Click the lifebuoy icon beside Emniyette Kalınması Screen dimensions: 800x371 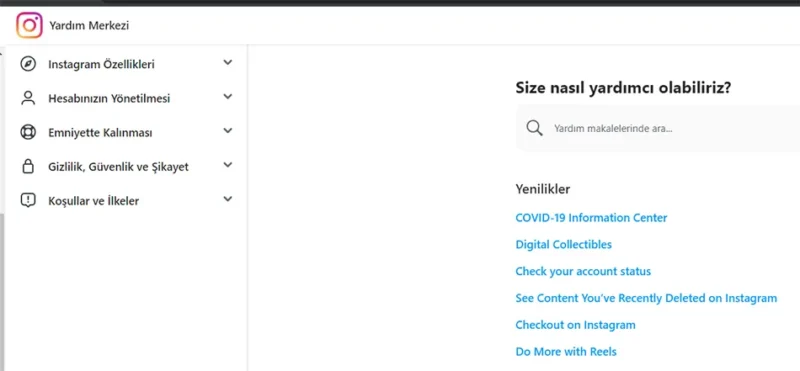pos(28,132)
